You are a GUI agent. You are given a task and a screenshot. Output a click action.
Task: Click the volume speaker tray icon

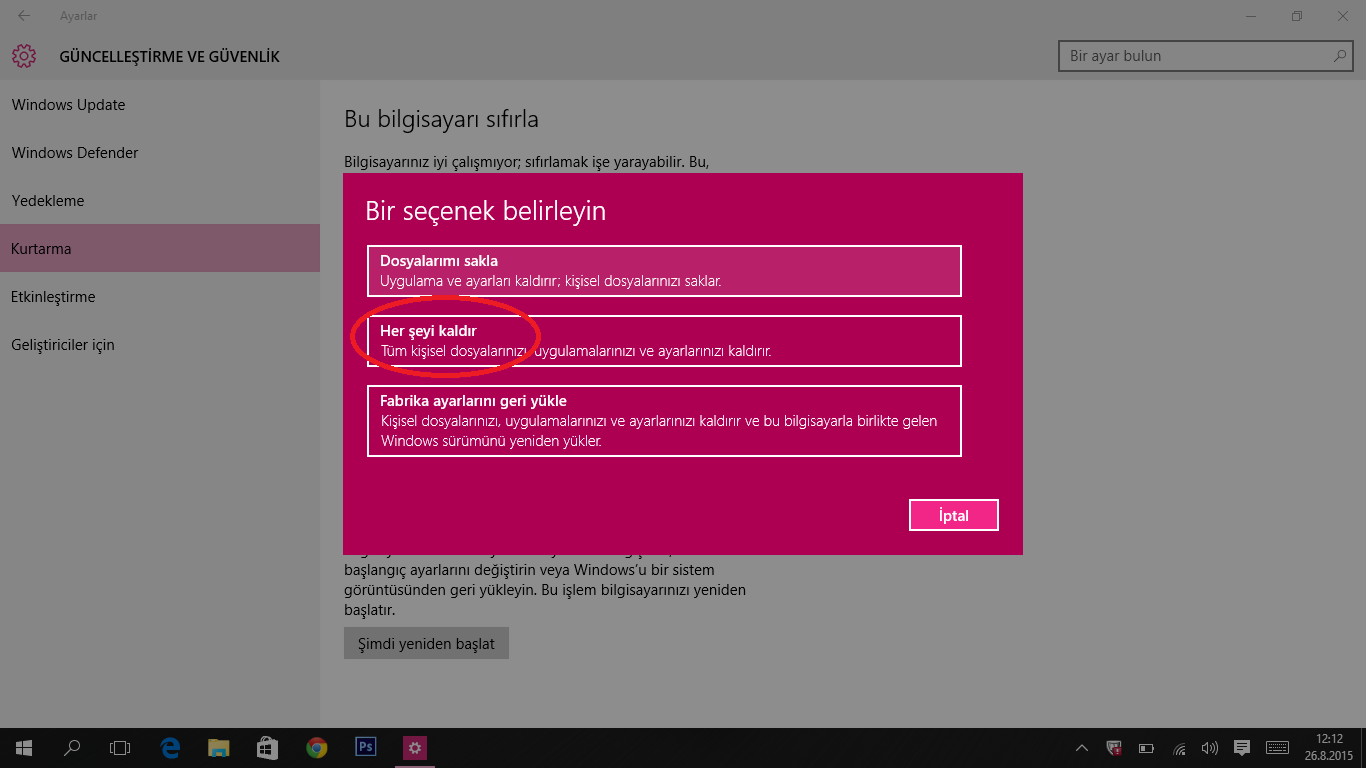1210,747
